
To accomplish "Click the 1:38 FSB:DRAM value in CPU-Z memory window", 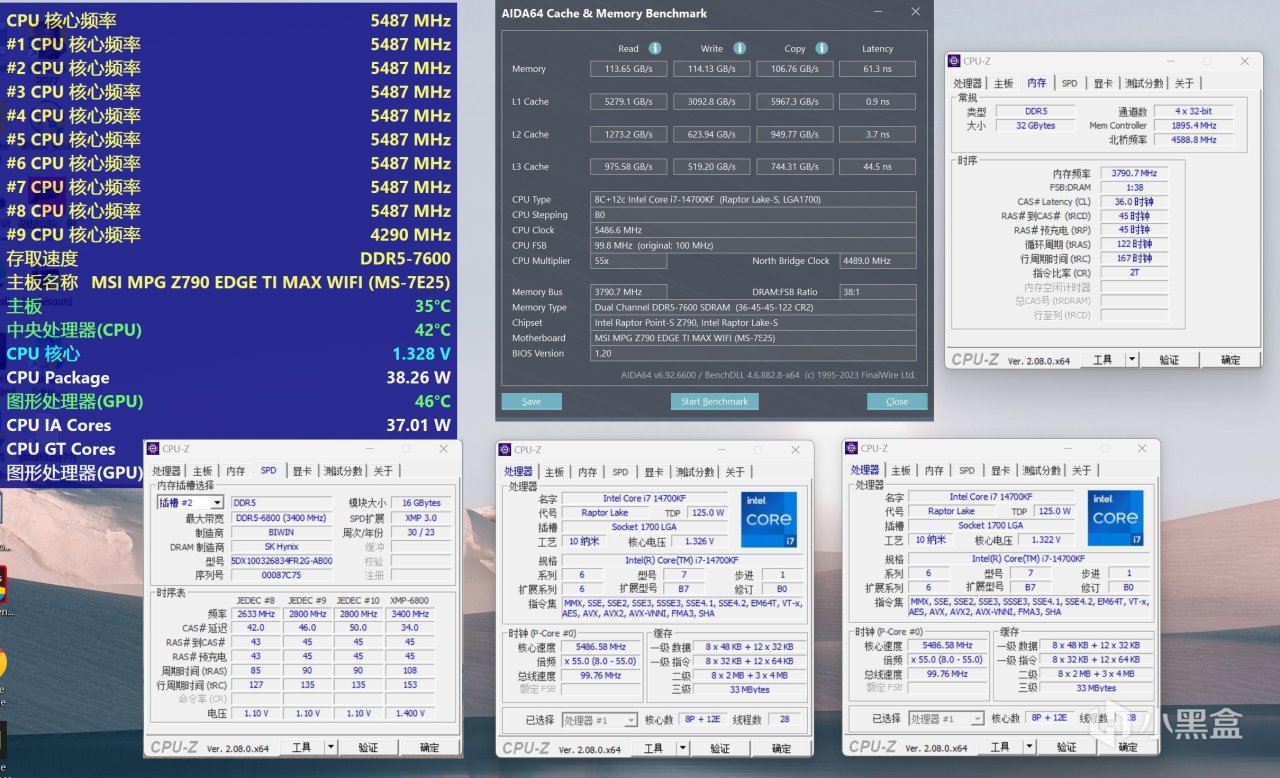I will click(x=1133, y=187).
